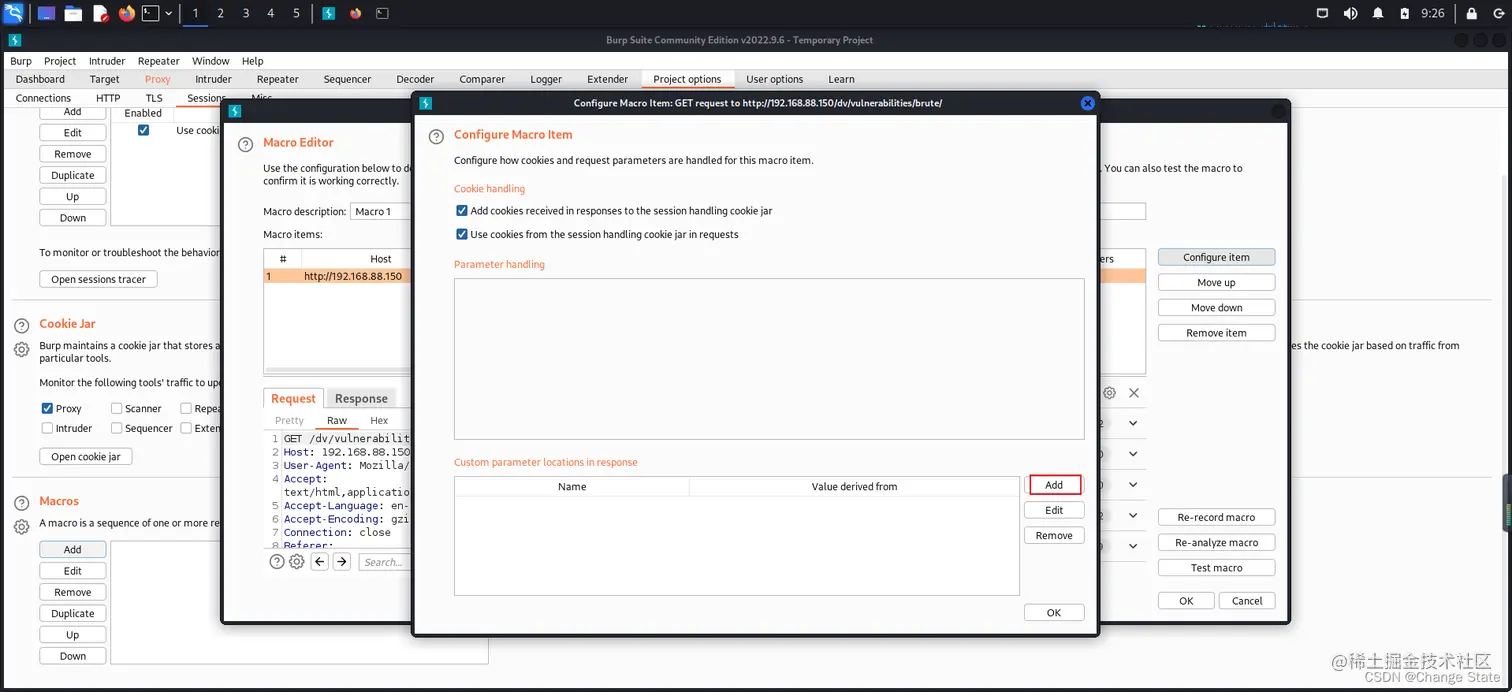
Task: Focus the running Firefox window icon
Action: click(356, 13)
